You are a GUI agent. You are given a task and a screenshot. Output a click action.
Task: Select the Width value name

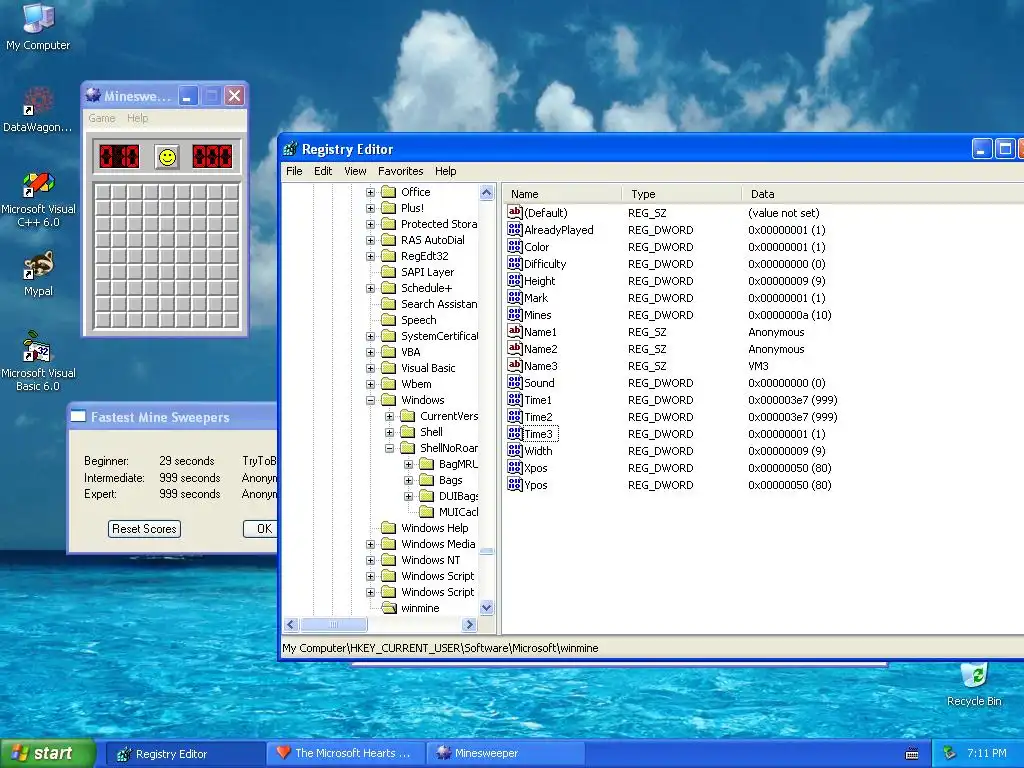click(538, 451)
